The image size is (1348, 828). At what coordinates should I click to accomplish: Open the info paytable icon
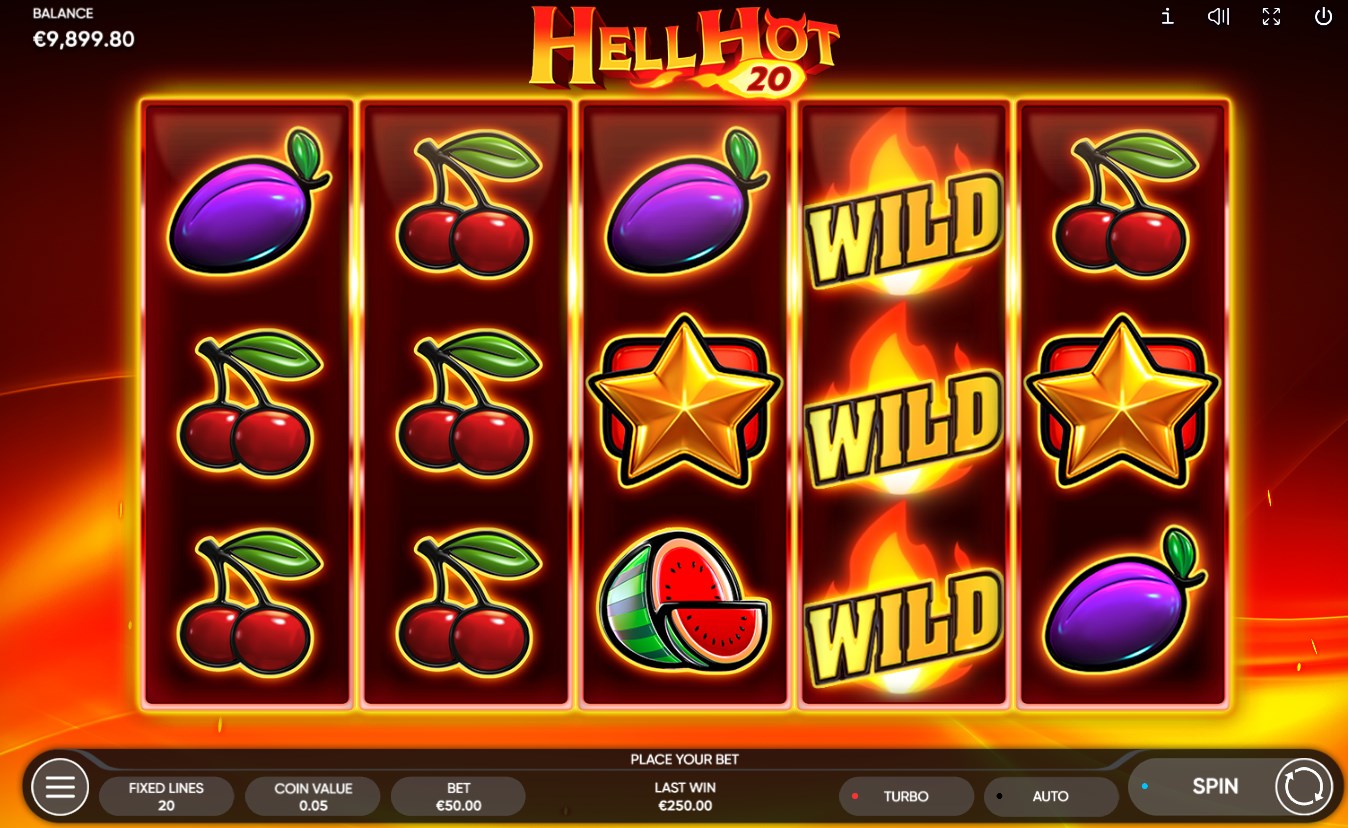point(1167,16)
